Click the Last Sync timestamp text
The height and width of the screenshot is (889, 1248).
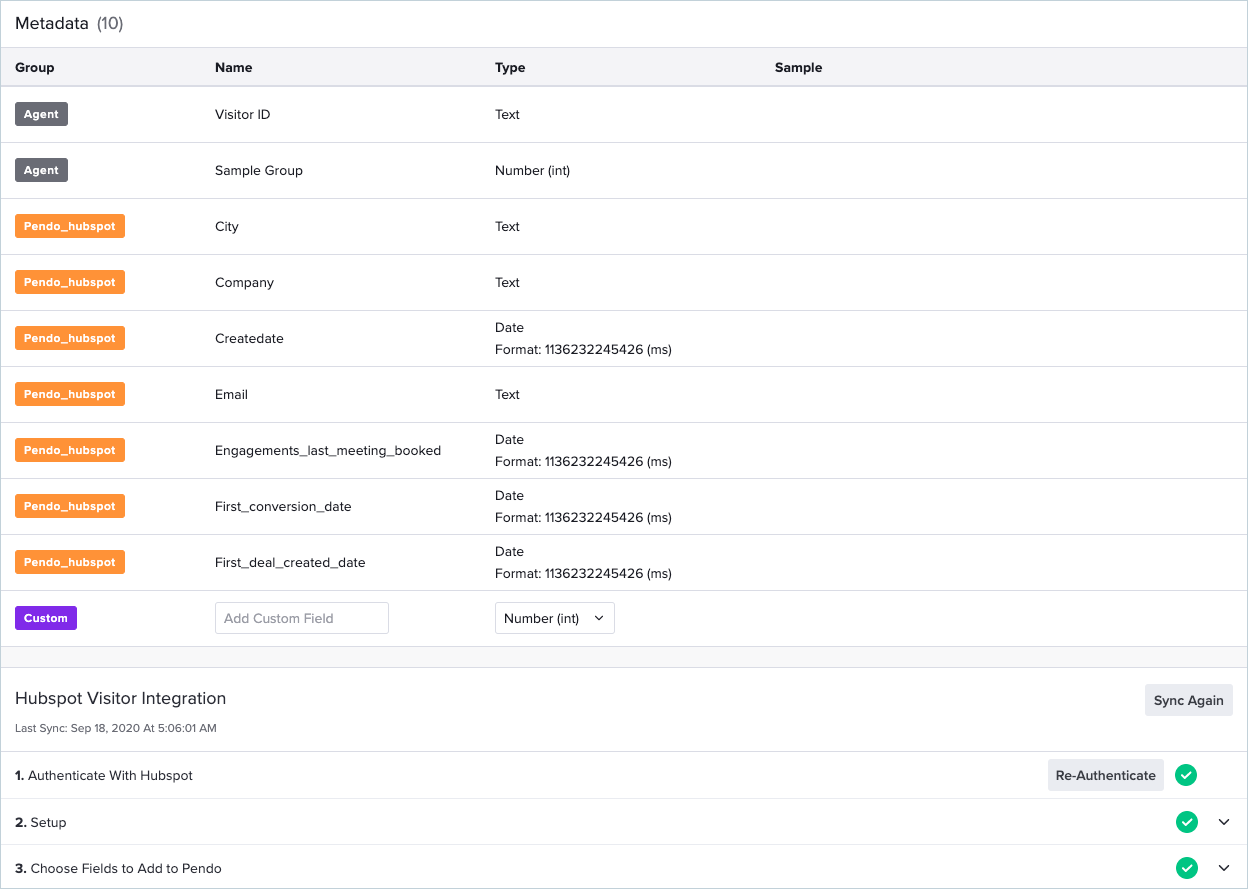click(116, 728)
